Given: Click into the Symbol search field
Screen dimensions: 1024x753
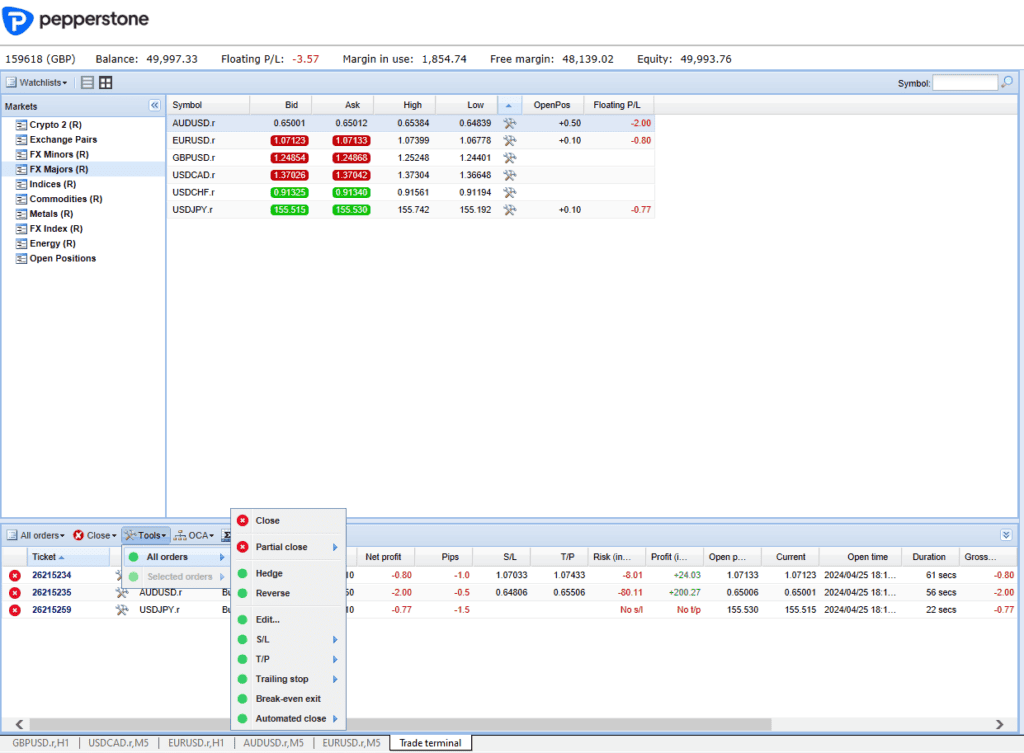Looking at the screenshot, I should tap(964, 83).
